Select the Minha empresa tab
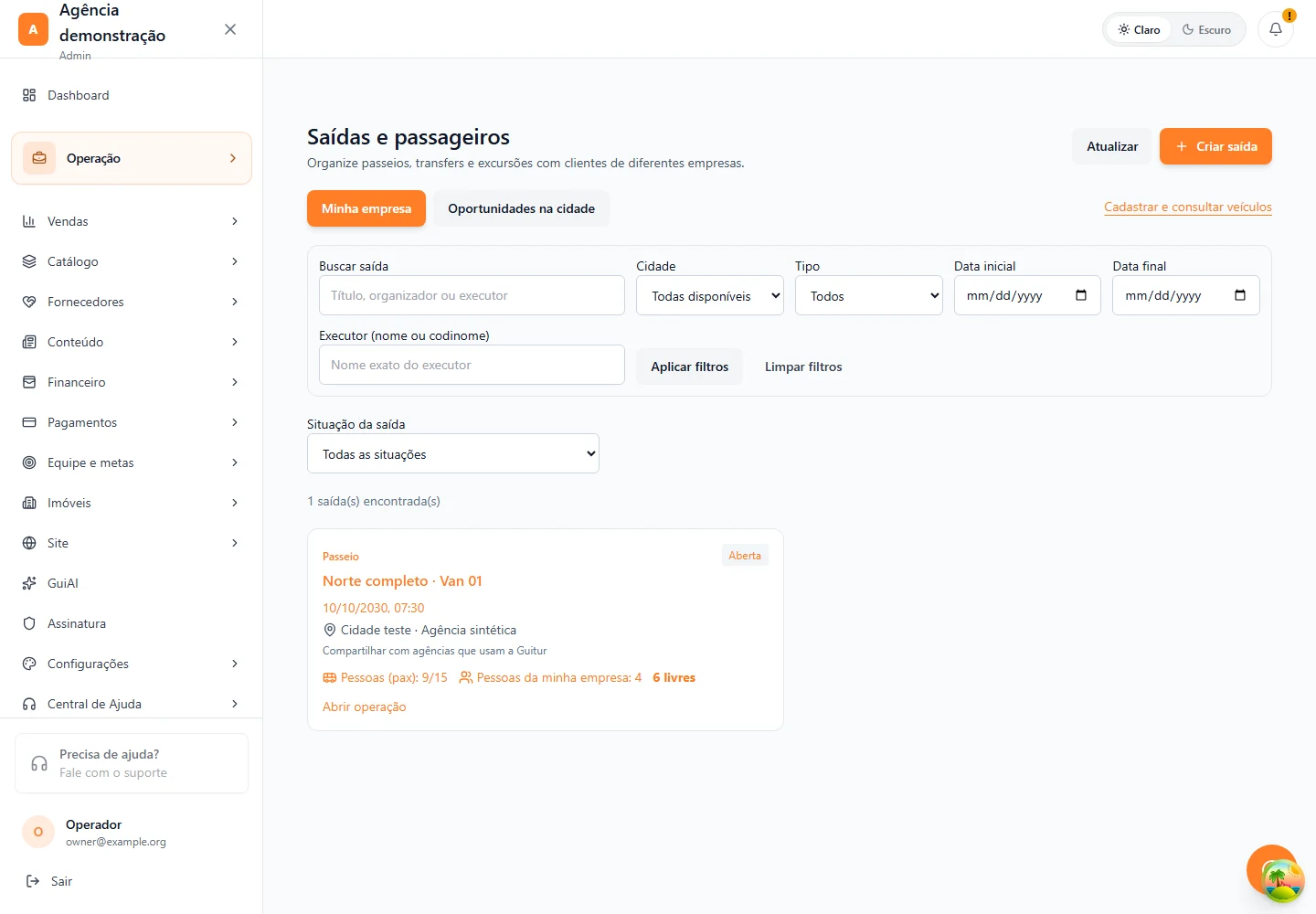The width and height of the screenshot is (1316, 914). point(366,208)
